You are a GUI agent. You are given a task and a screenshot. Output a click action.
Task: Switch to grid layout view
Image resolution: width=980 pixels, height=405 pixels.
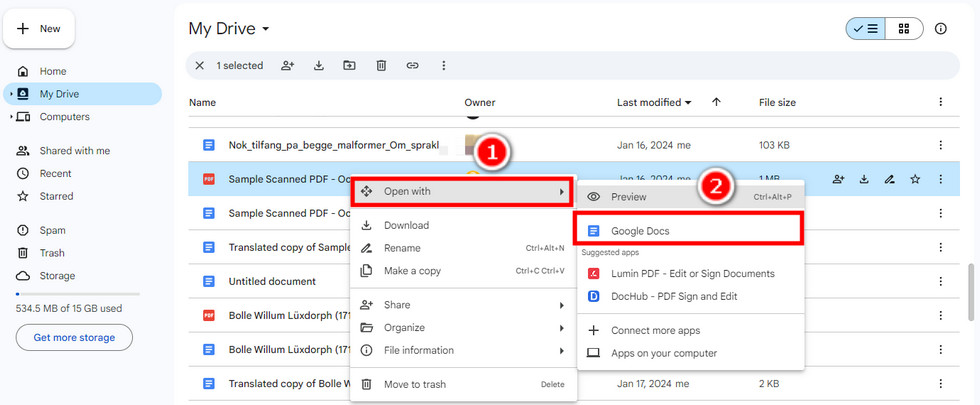(x=904, y=29)
